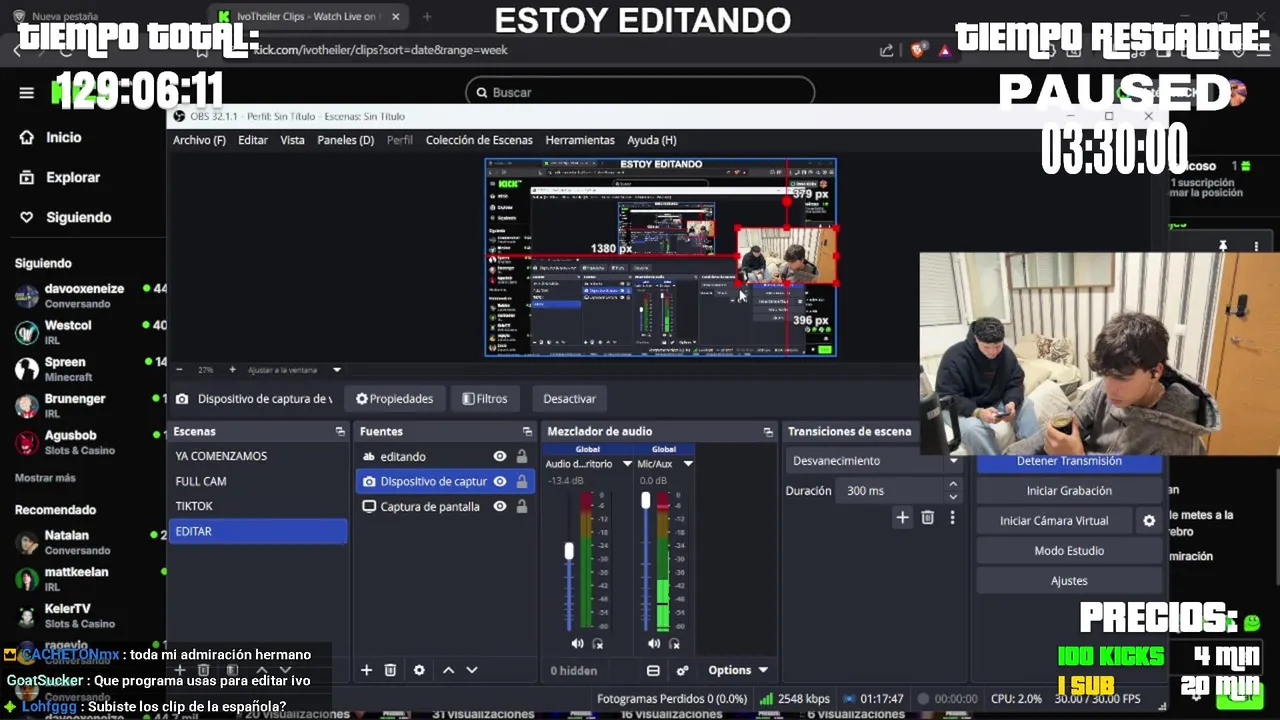The image size is (1280, 720).
Task: Decrease Duración value with down stepper
Action: point(953,497)
